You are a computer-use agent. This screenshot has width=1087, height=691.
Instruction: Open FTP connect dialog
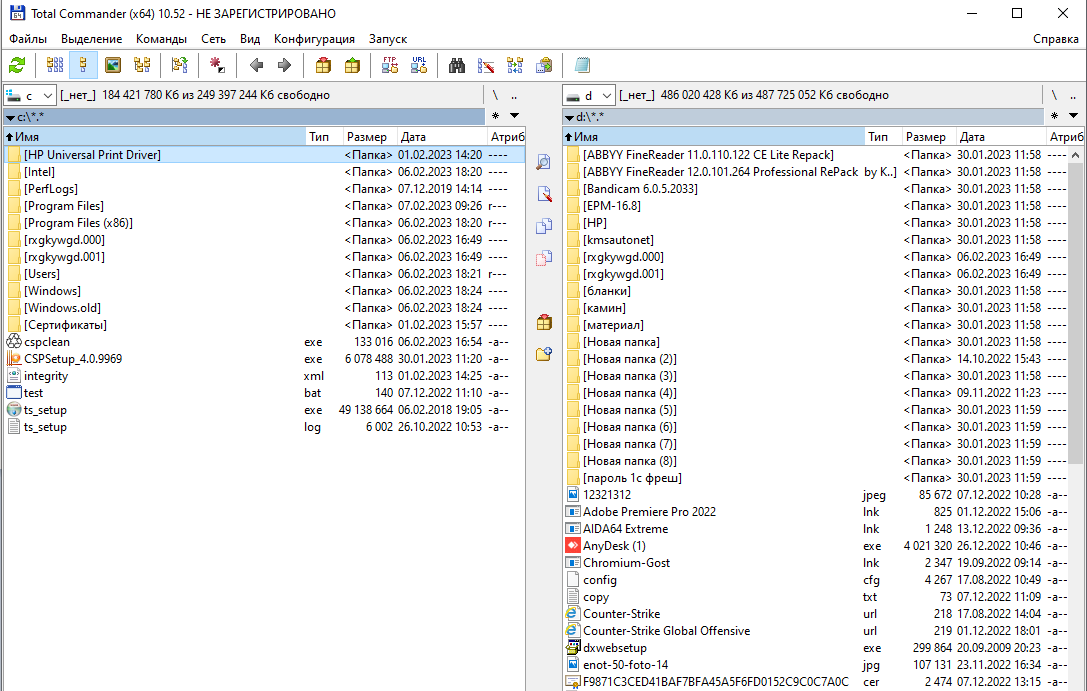(390, 65)
